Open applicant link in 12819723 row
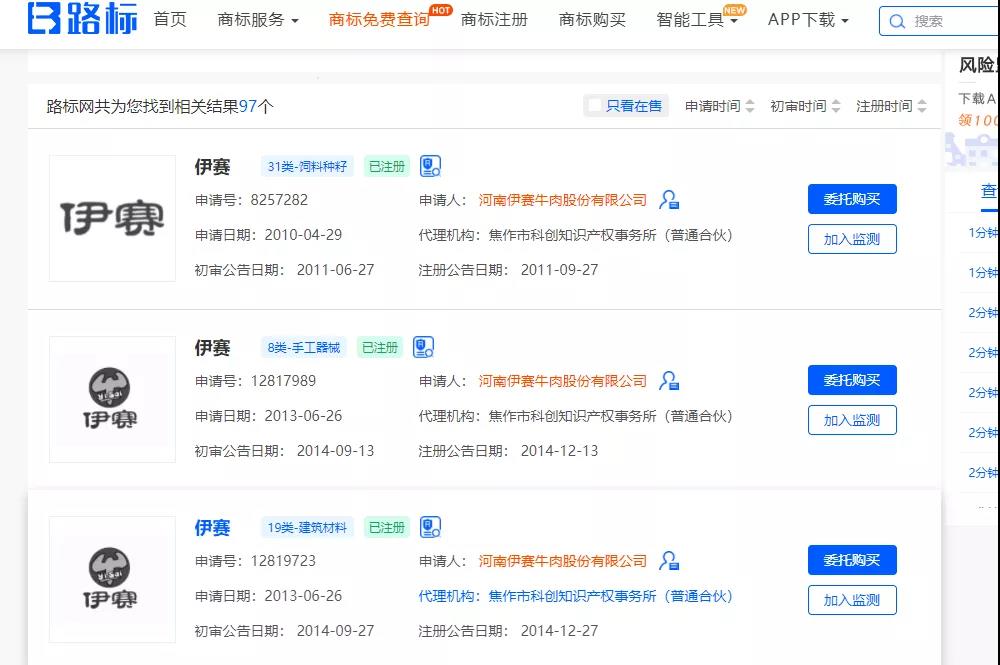The height and width of the screenshot is (665, 1000). pyautogui.click(x=562, y=561)
